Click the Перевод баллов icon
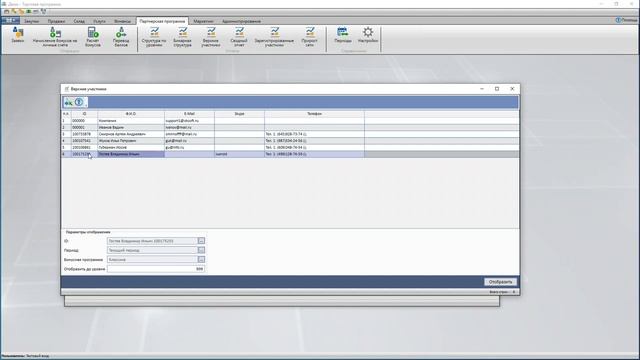The width and height of the screenshot is (640, 360). tap(121, 37)
